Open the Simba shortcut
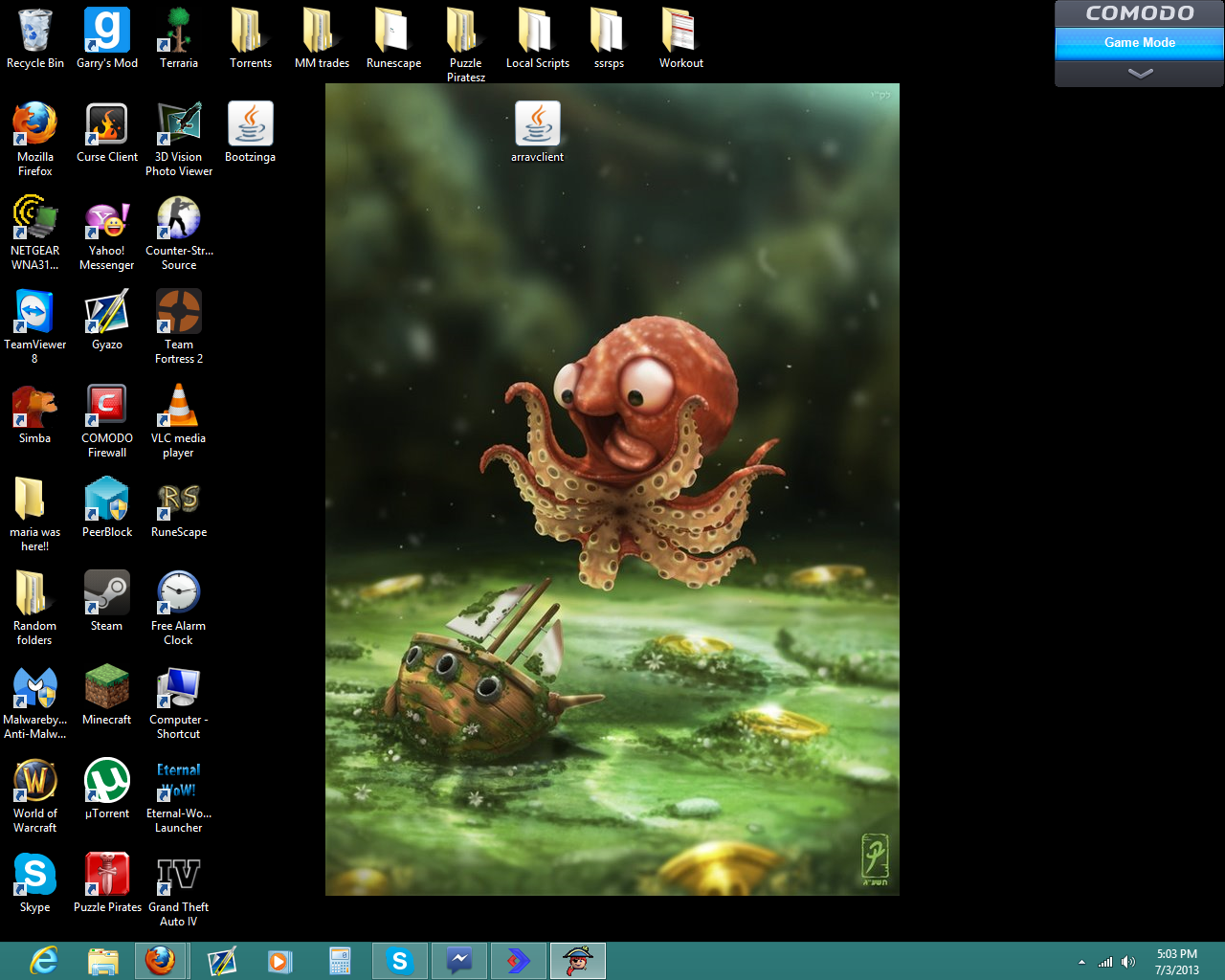This screenshot has height=980, width=1225. pyautogui.click(x=35, y=413)
